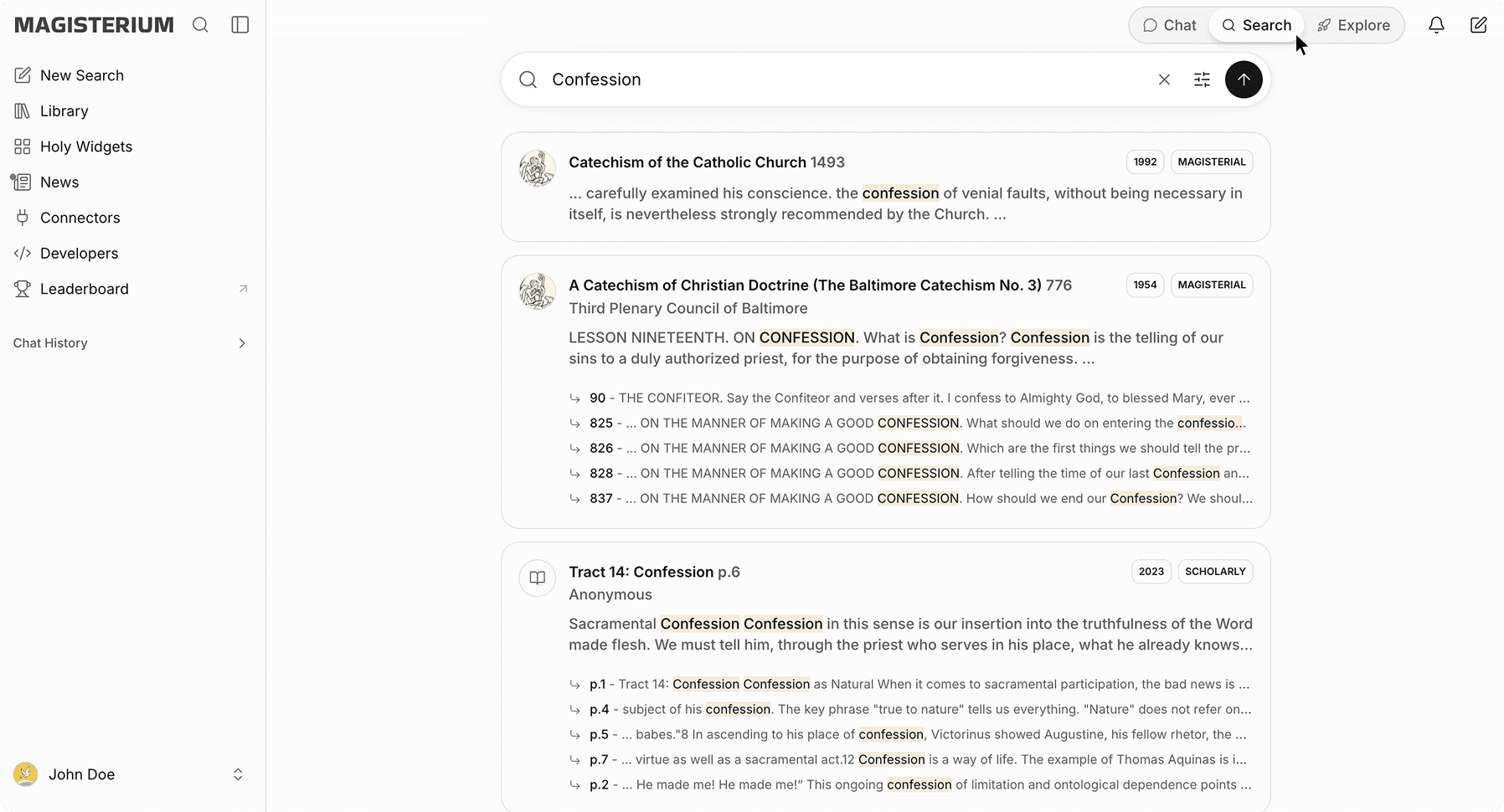Open the Library section

pos(51,111)
